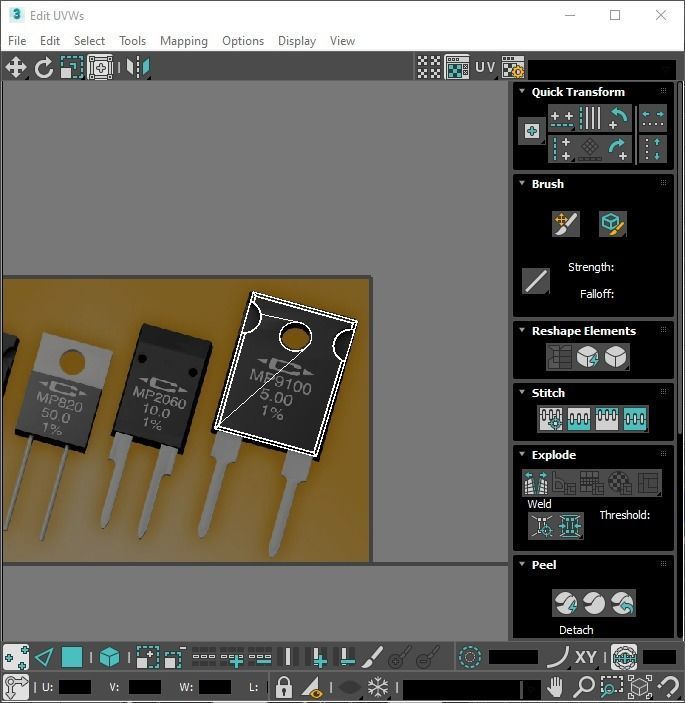Viewport: 685px width, 703px height.
Task: Click the Soft Selection falloff value field
Action: point(513,658)
